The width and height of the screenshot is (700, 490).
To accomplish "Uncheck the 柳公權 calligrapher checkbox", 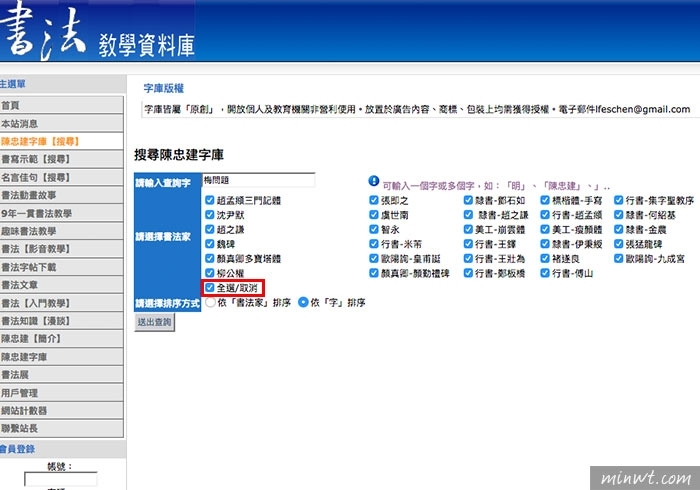I will point(209,272).
